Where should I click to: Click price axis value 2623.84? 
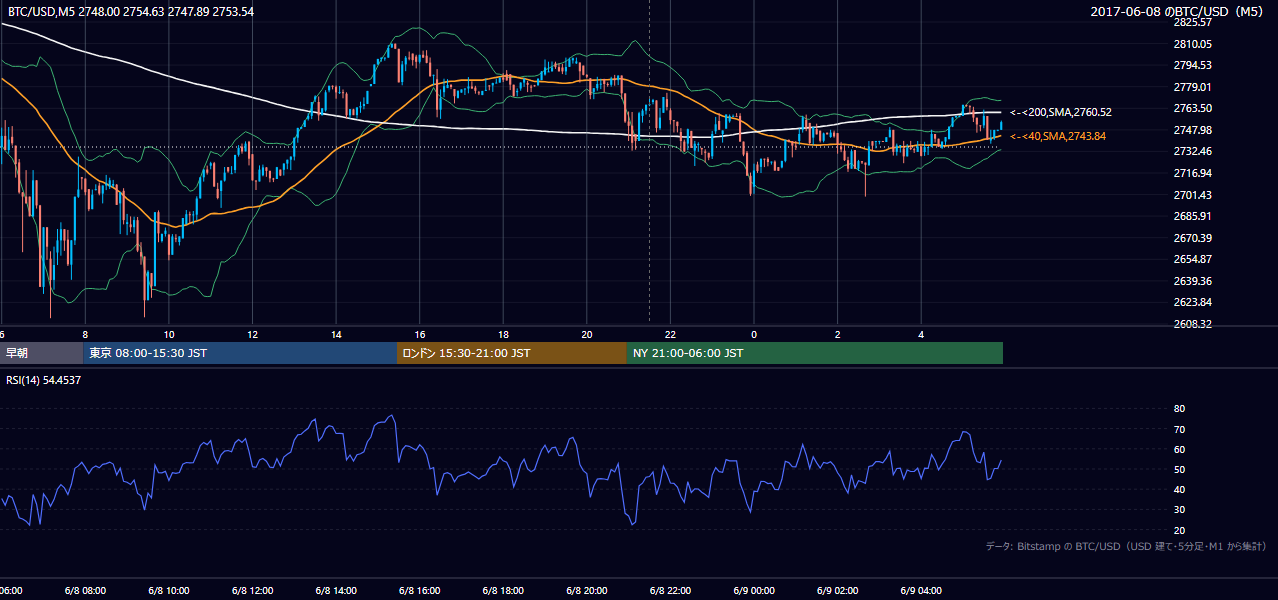point(1193,302)
